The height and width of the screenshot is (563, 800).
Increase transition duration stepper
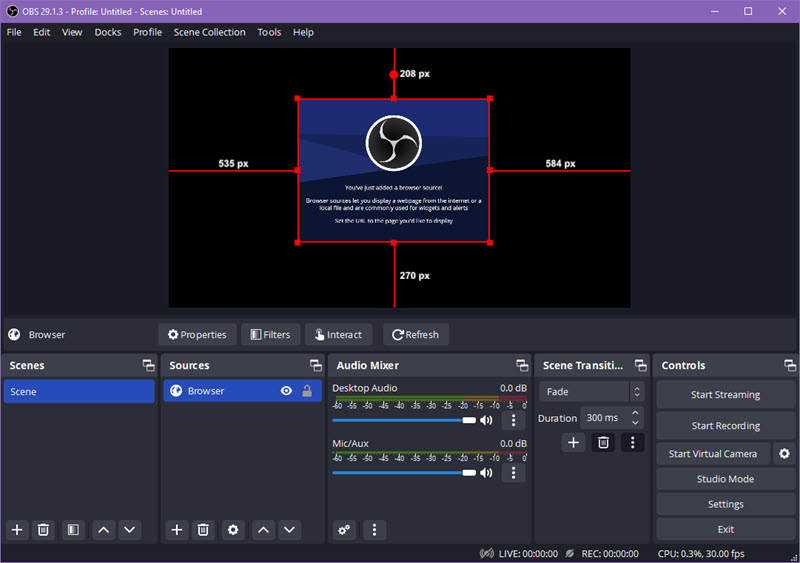[x=635, y=412]
